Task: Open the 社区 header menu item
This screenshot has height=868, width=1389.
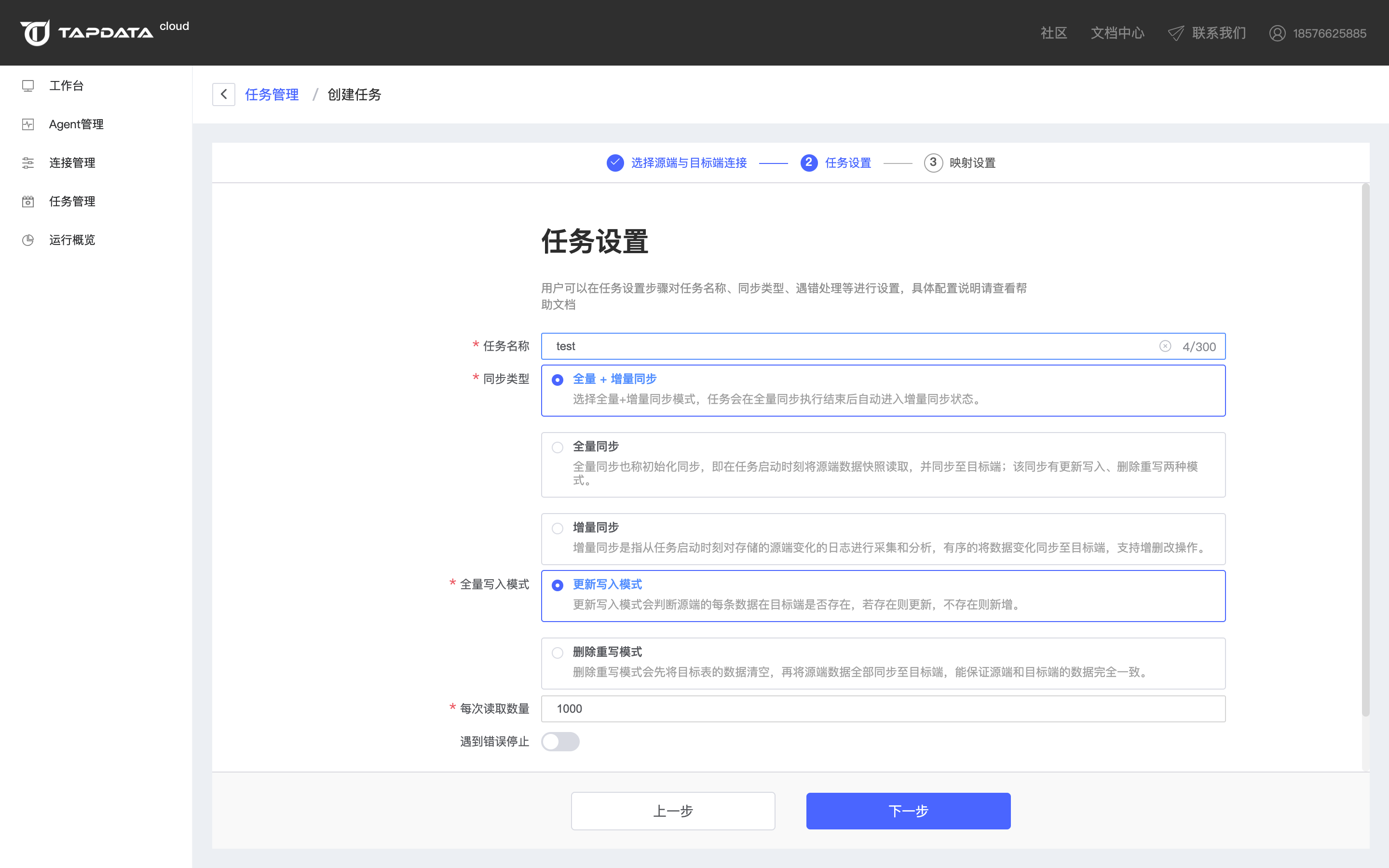Action: (1054, 33)
